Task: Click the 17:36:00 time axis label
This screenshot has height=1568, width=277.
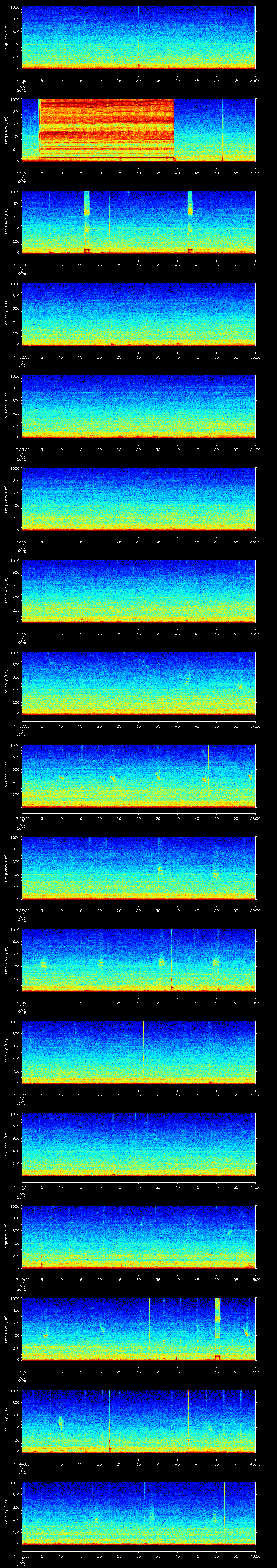Action: (21, 726)
